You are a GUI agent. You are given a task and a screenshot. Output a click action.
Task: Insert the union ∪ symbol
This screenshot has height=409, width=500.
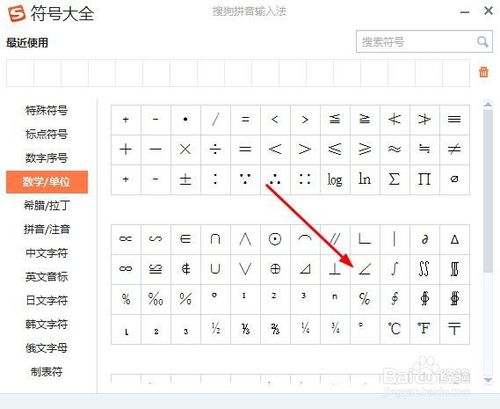click(215, 269)
